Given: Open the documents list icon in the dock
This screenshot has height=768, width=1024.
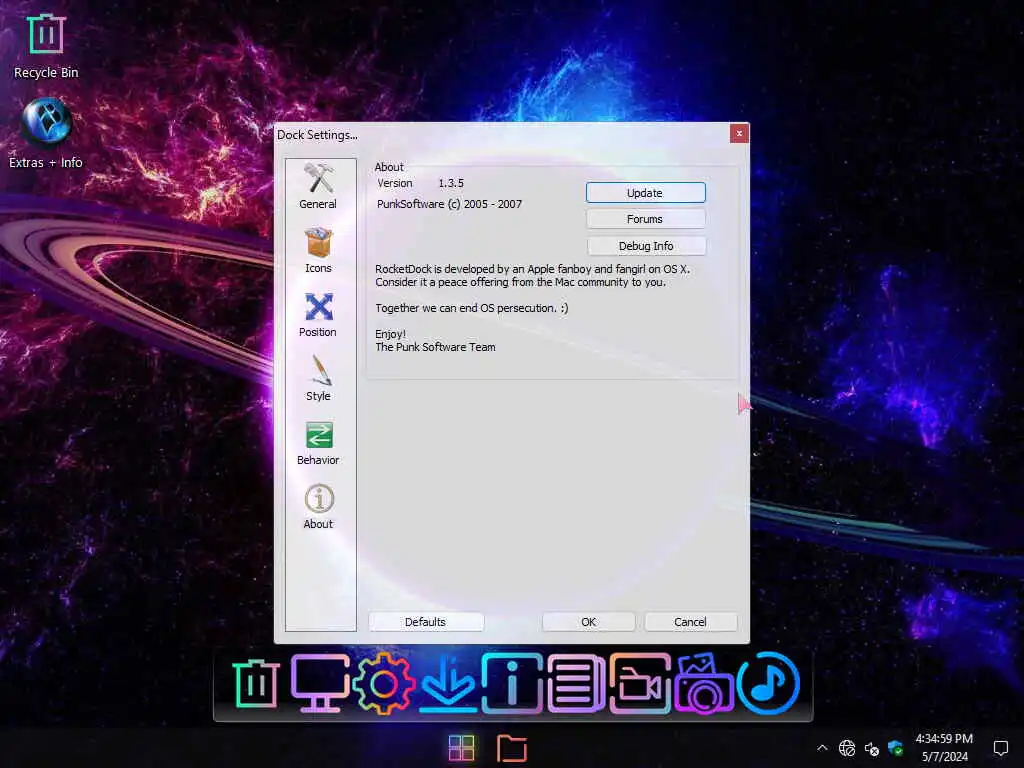Looking at the screenshot, I should tap(575, 683).
